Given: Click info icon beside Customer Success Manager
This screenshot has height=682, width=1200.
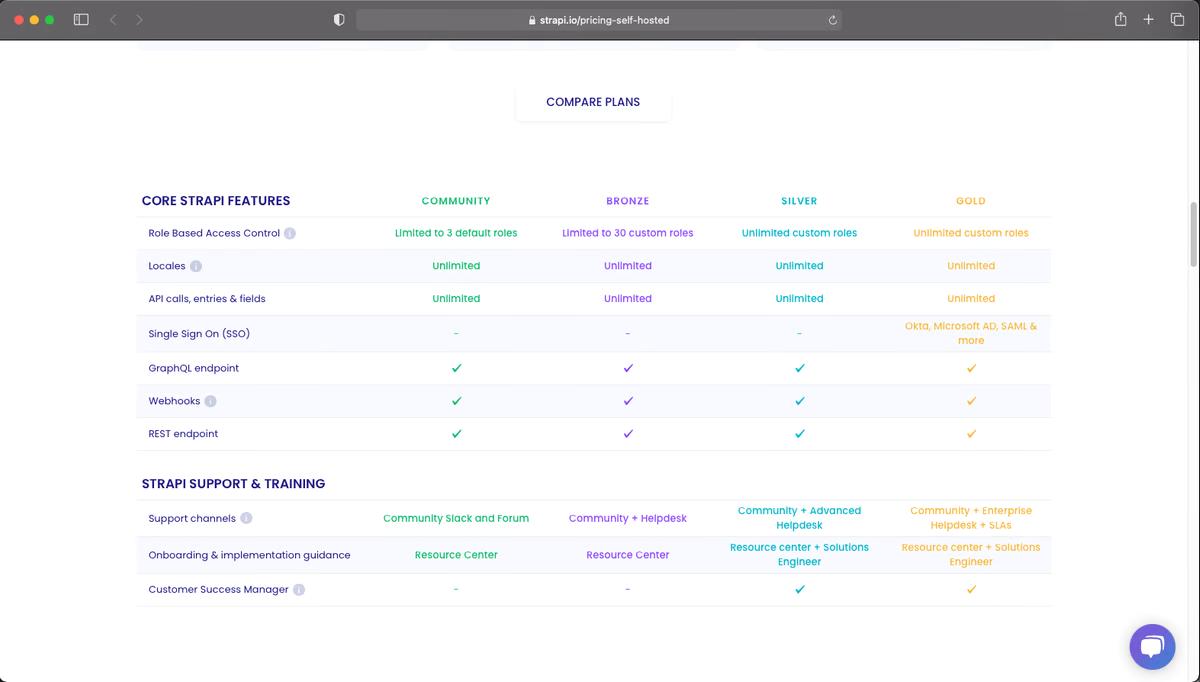Looking at the screenshot, I should click(x=299, y=589).
